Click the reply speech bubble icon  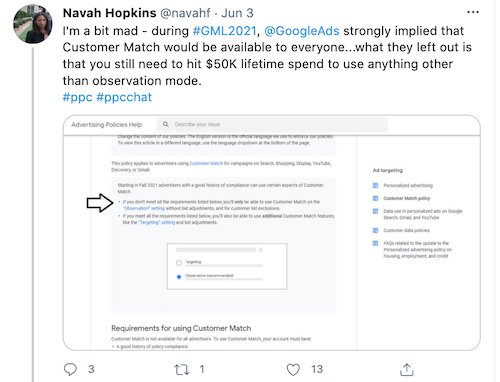[x=70, y=369]
